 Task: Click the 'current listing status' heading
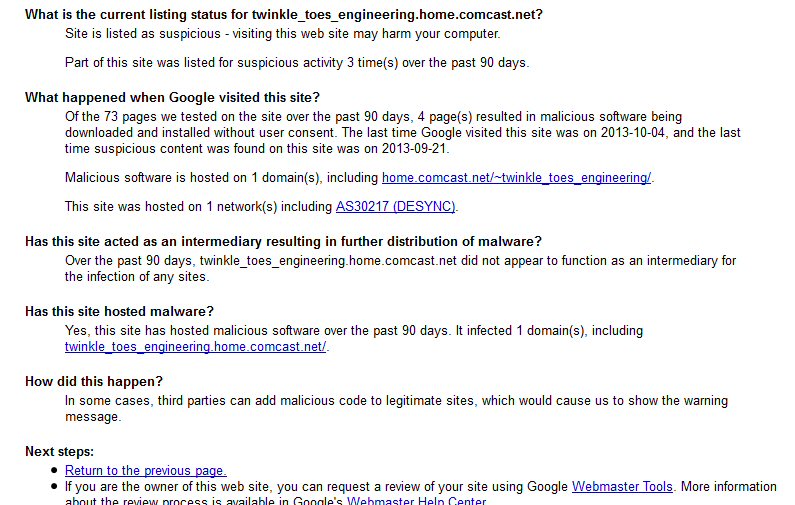283,15
